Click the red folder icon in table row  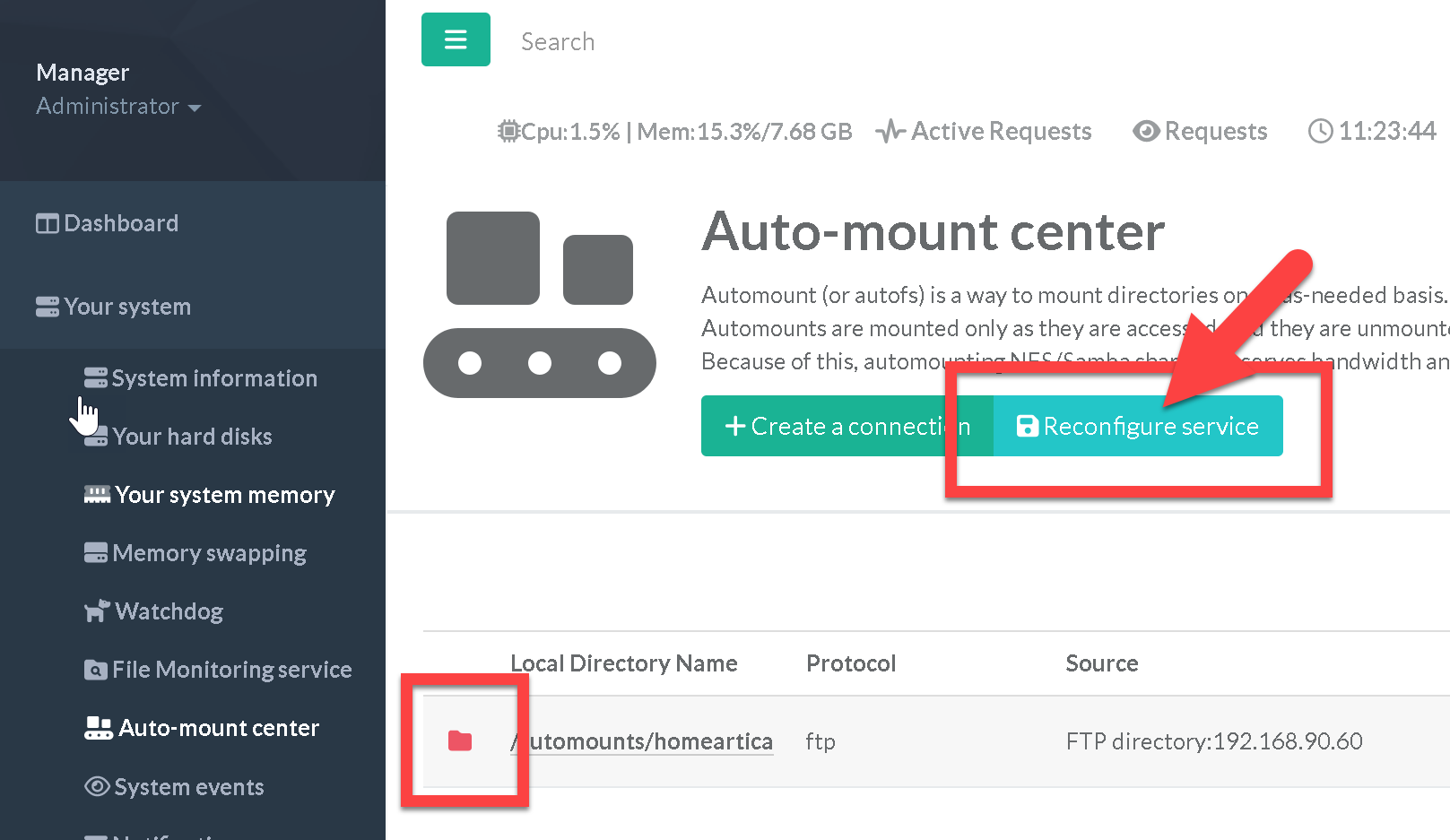pyautogui.click(x=460, y=740)
